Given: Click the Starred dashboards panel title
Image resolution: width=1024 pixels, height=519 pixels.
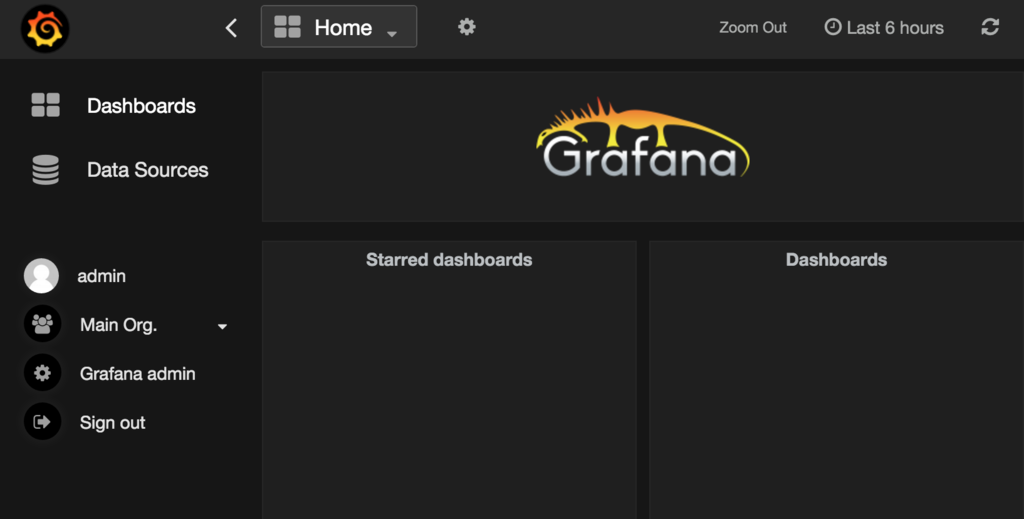Looking at the screenshot, I should pyautogui.click(x=449, y=260).
